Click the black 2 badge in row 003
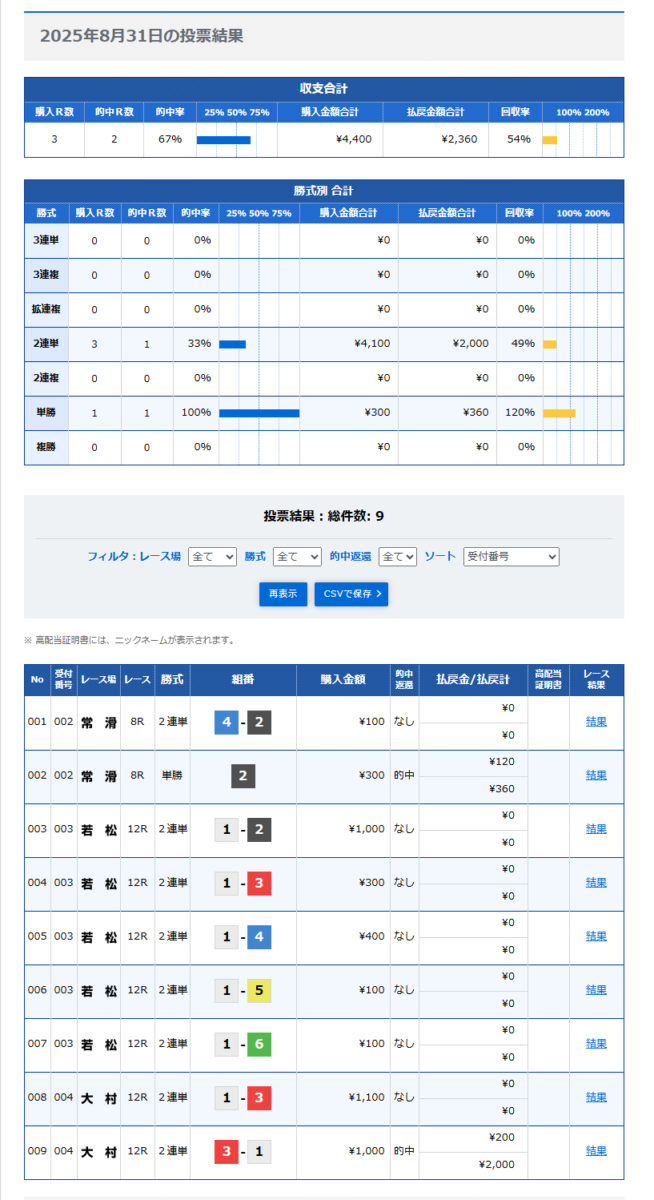Screen dimensions: 654x1200 (259, 829)
